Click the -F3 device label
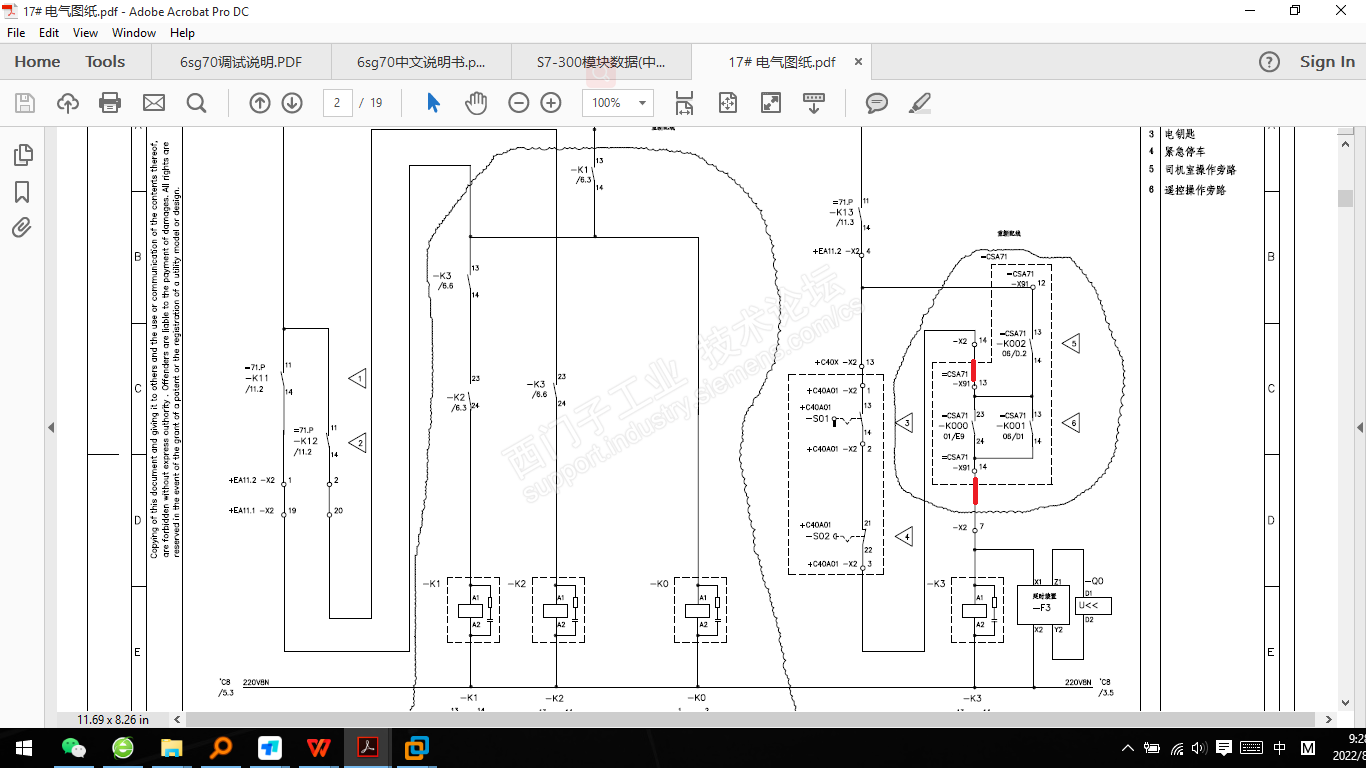 (1042, 608)
